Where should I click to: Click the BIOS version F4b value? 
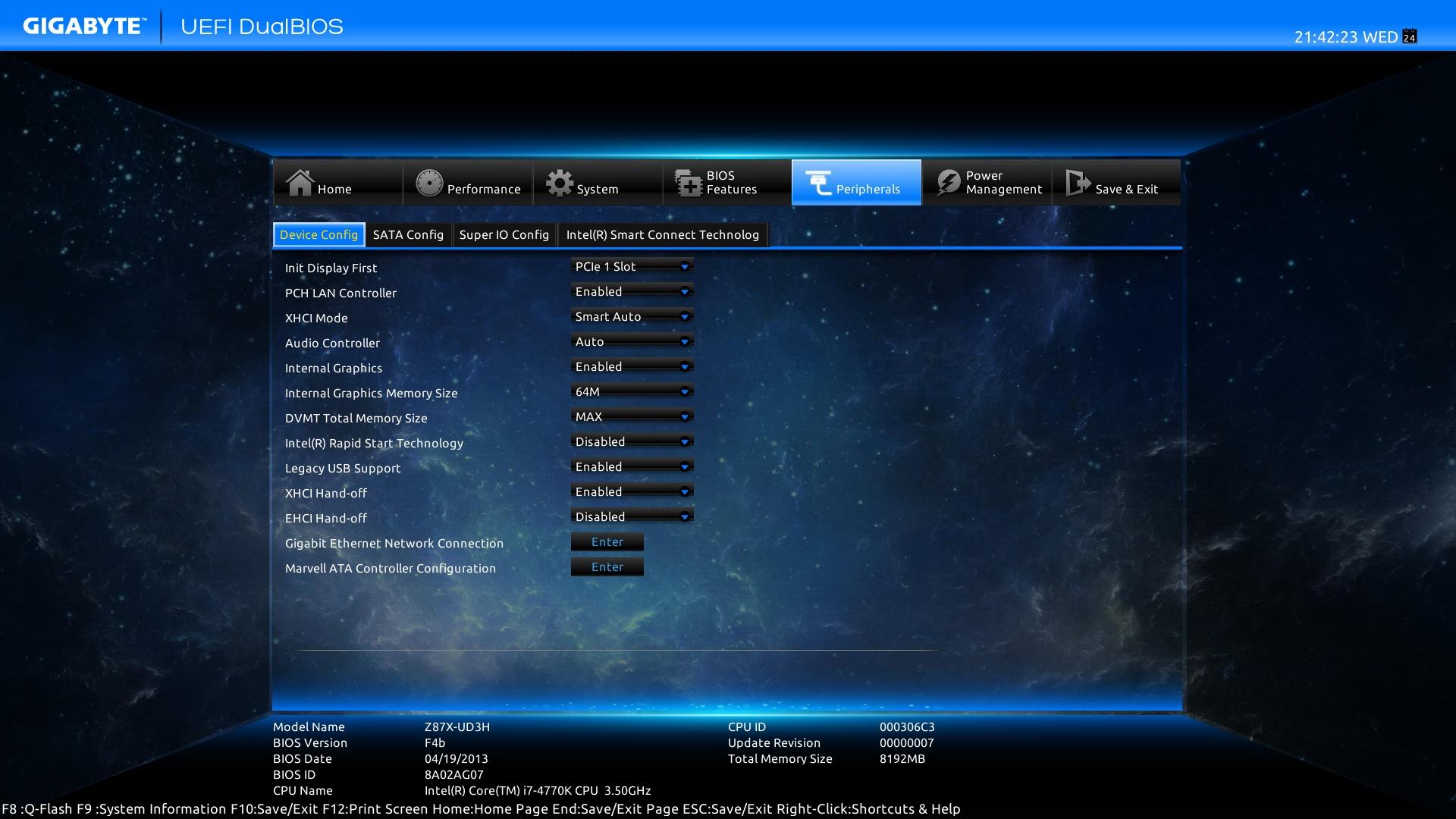point(435,742)
